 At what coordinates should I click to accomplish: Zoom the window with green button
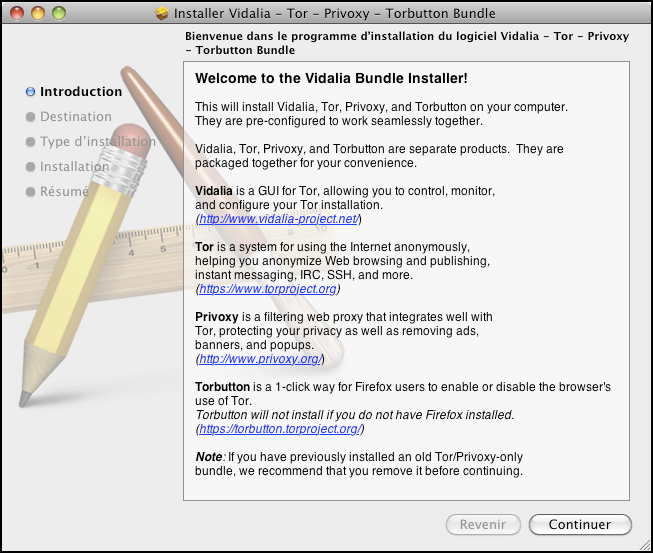pyautogui.click(x=59, y=13)
